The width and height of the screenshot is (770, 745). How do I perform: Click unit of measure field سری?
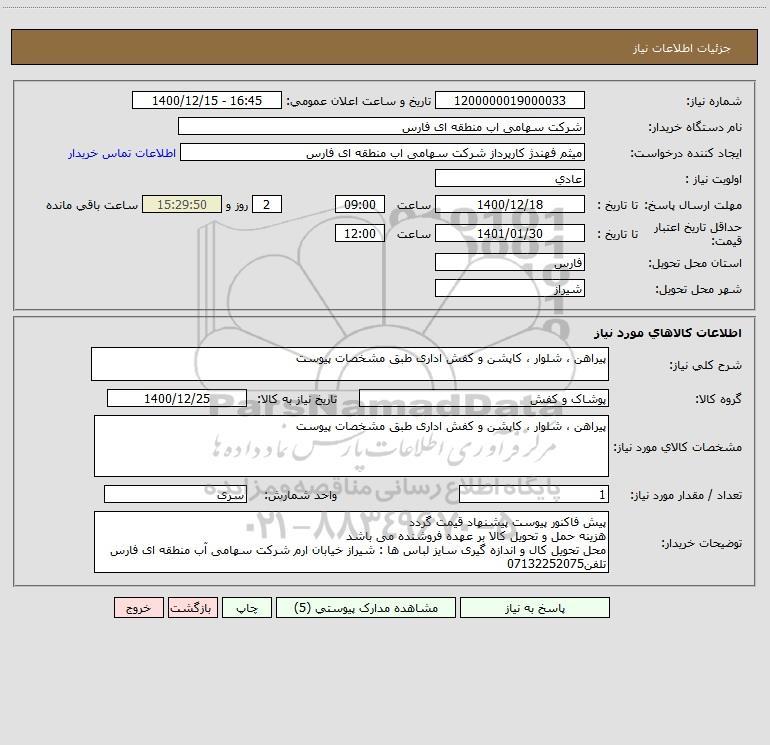coord(175,495)
